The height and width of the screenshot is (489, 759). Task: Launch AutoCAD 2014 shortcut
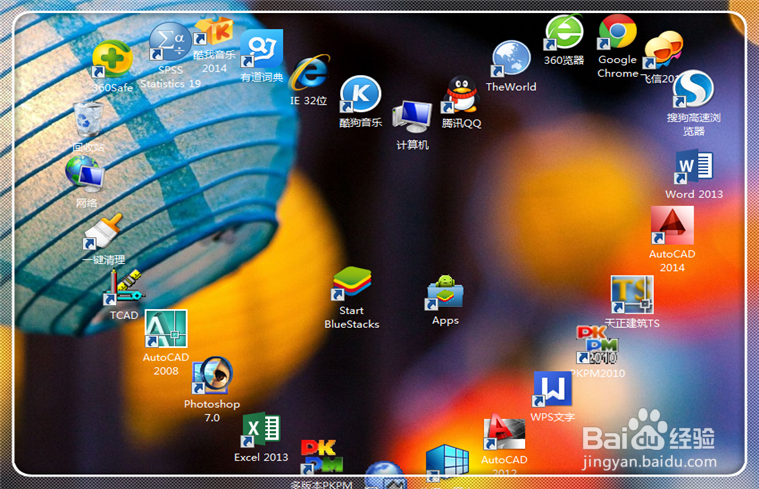pyautogui.click(x=672, y=226)
